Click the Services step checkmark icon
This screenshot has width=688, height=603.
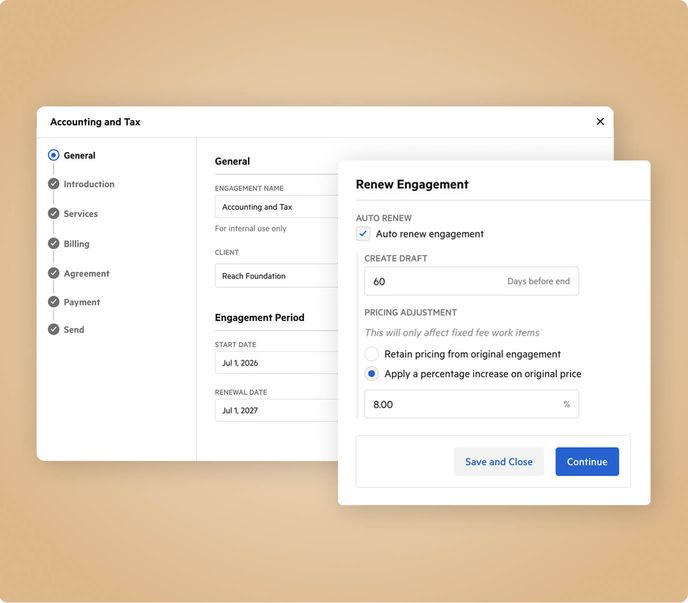(x=54, y=213)
